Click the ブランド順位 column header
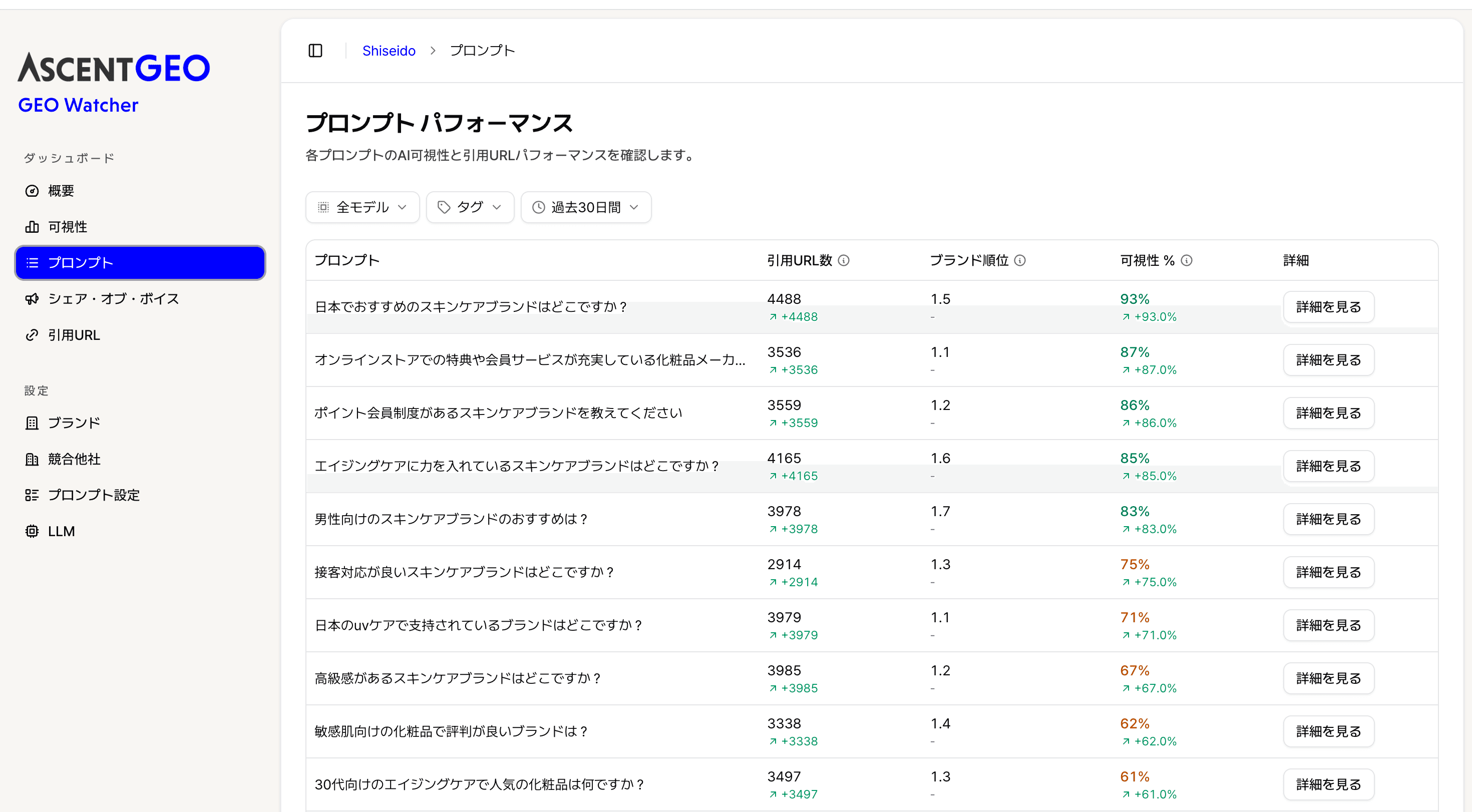1472x812 pixels. [969, 261]
